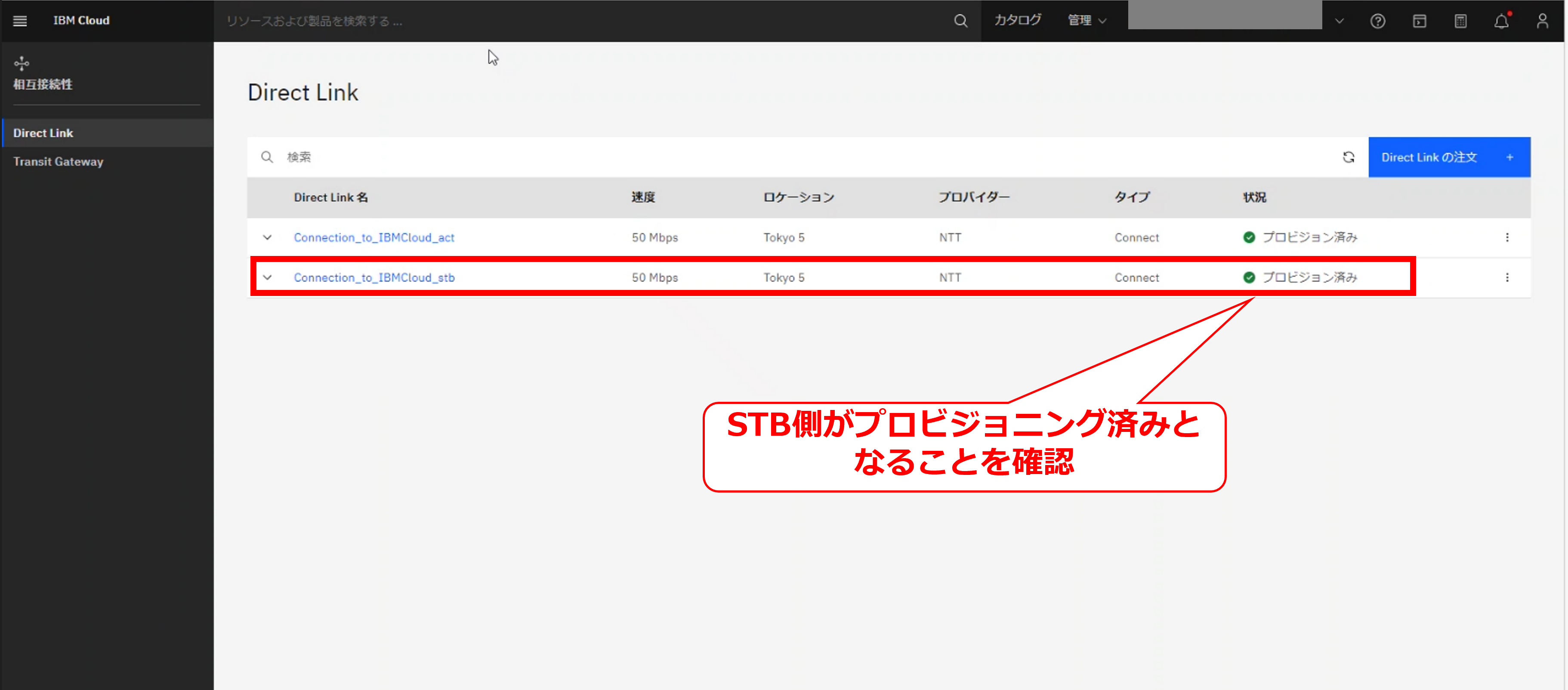Click the Direct Link の注文 button

(x=1449, y=157)
